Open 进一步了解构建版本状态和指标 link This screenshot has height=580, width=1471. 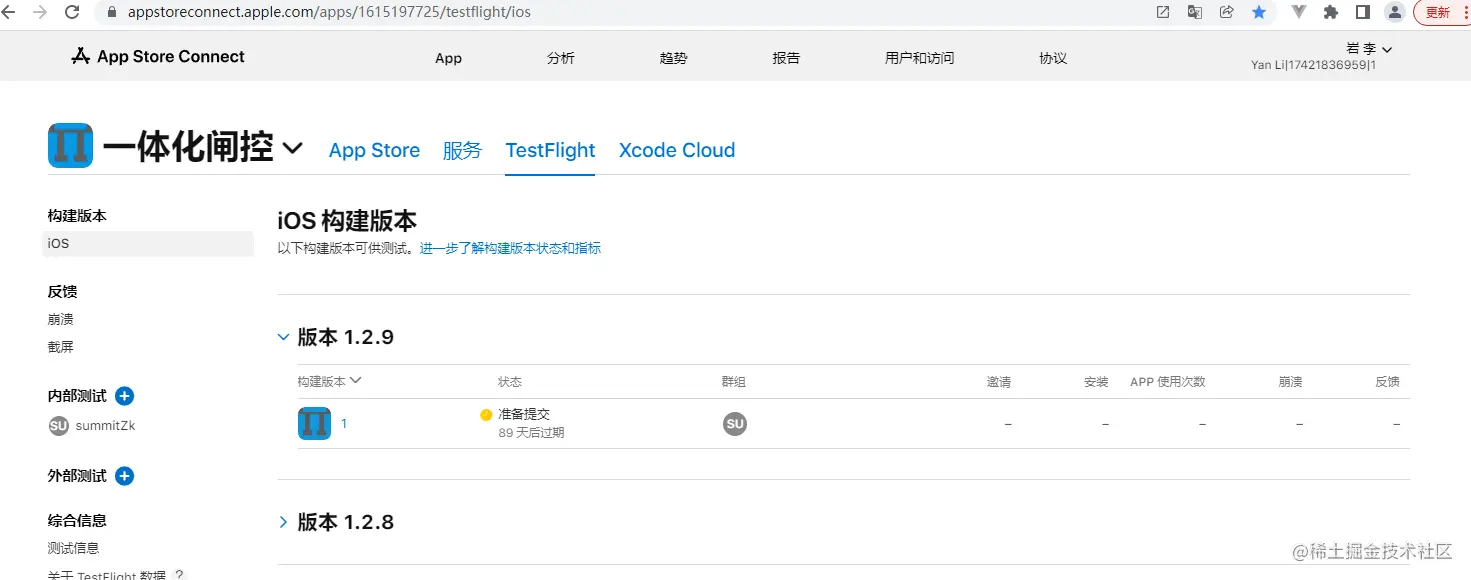(x=511, y=247)
